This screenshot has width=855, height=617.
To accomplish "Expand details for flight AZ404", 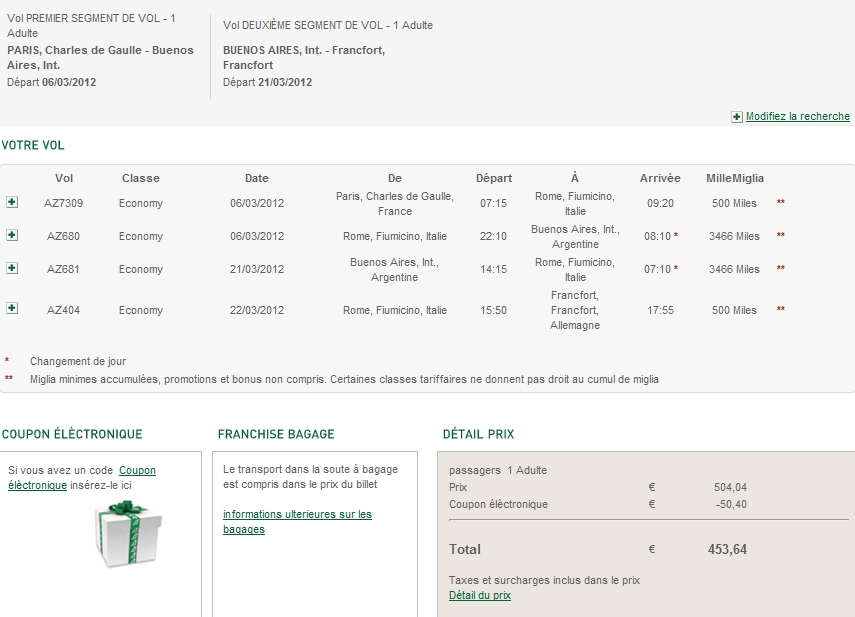I will (x=12, y=308).
